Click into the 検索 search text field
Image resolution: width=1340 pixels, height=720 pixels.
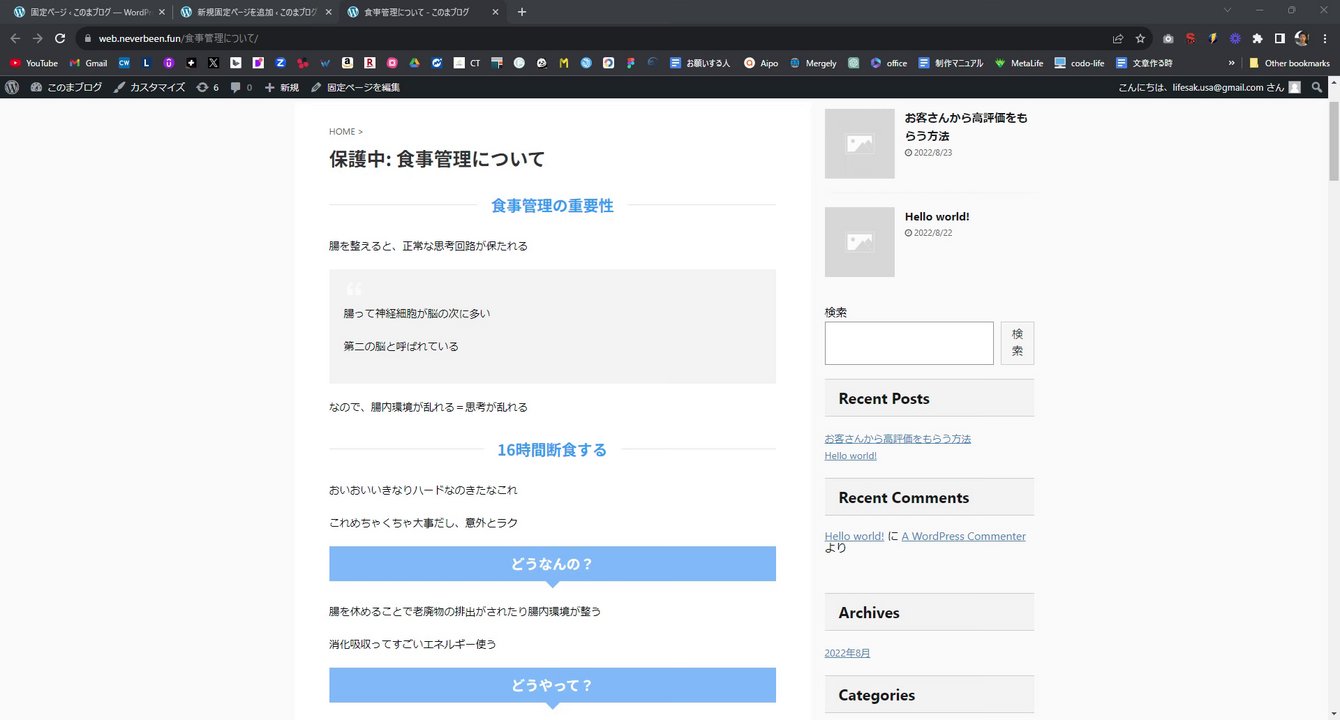(909, 343)
